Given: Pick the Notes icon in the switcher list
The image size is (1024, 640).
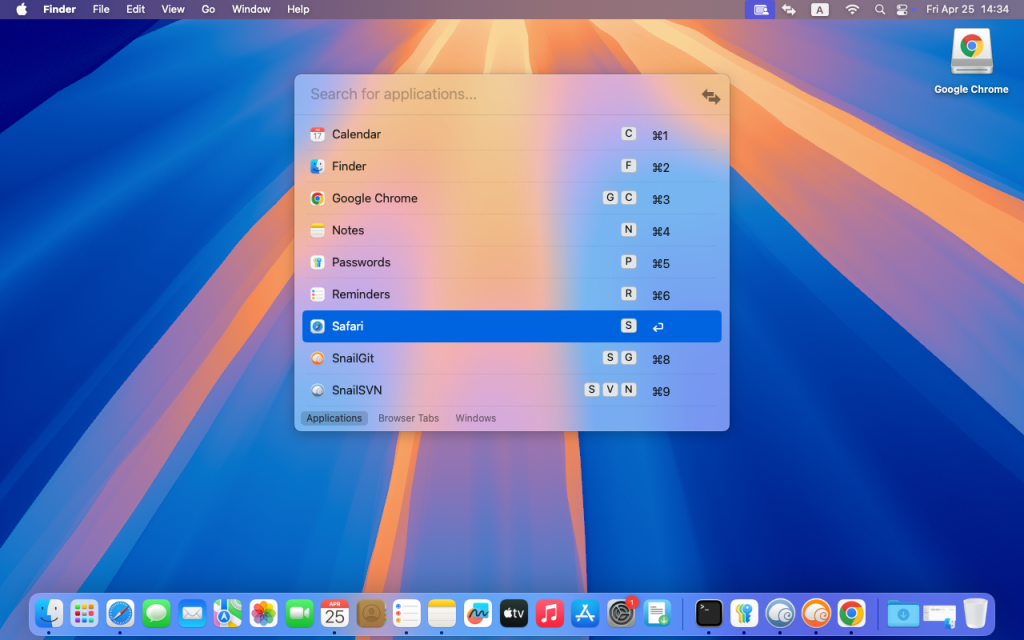Looking at the screenshot, I should coord(317,231).
